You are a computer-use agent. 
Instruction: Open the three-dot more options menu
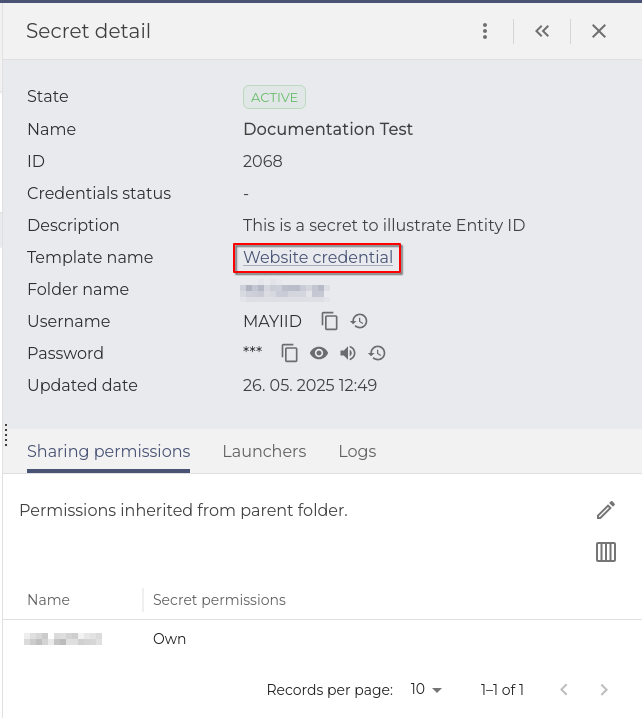tap(485, 31)
